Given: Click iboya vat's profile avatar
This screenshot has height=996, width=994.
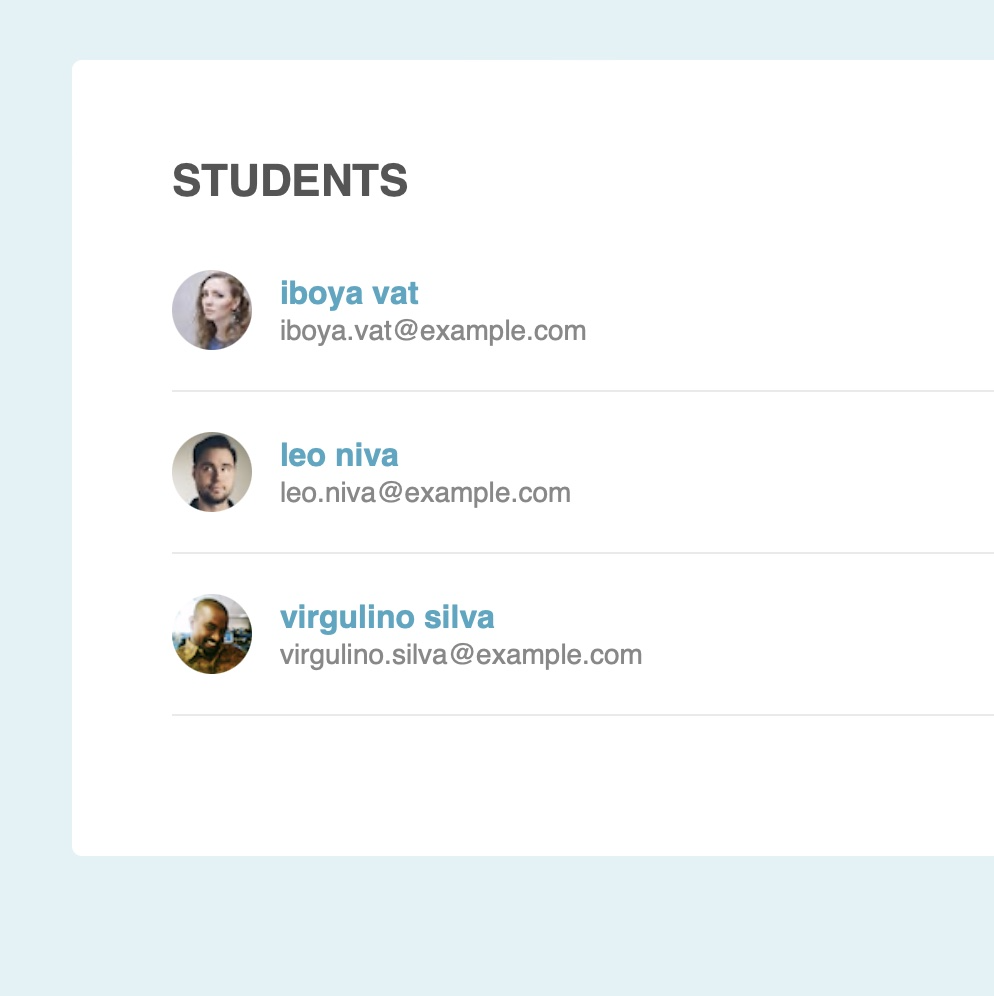Looking at the screenshot, I should point(212,310).
